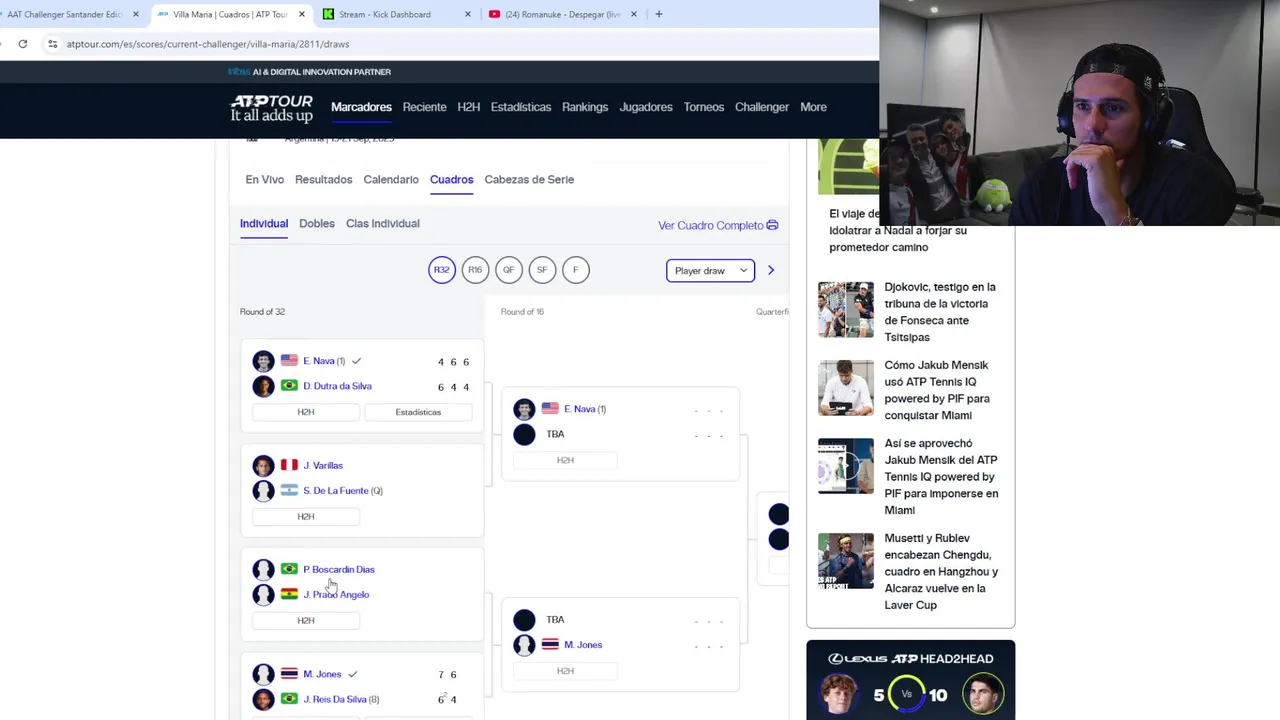Viewport: 1280px width, 720px height.
Task: Select the F final round button
Action: (575, 270)
